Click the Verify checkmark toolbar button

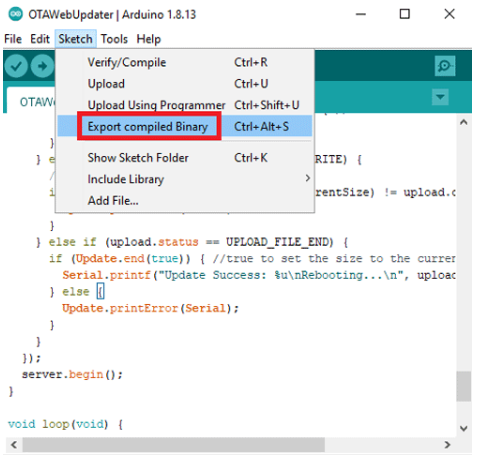(x=16, y=66)
